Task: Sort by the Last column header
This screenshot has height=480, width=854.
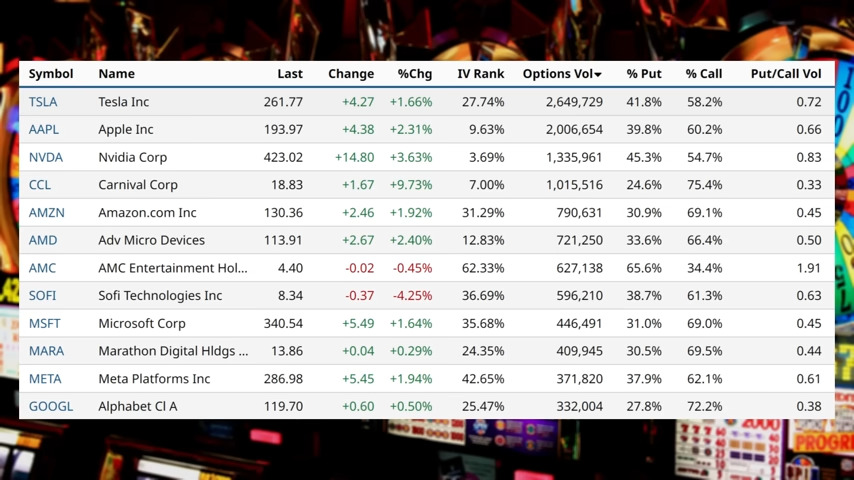Action: 290,74
